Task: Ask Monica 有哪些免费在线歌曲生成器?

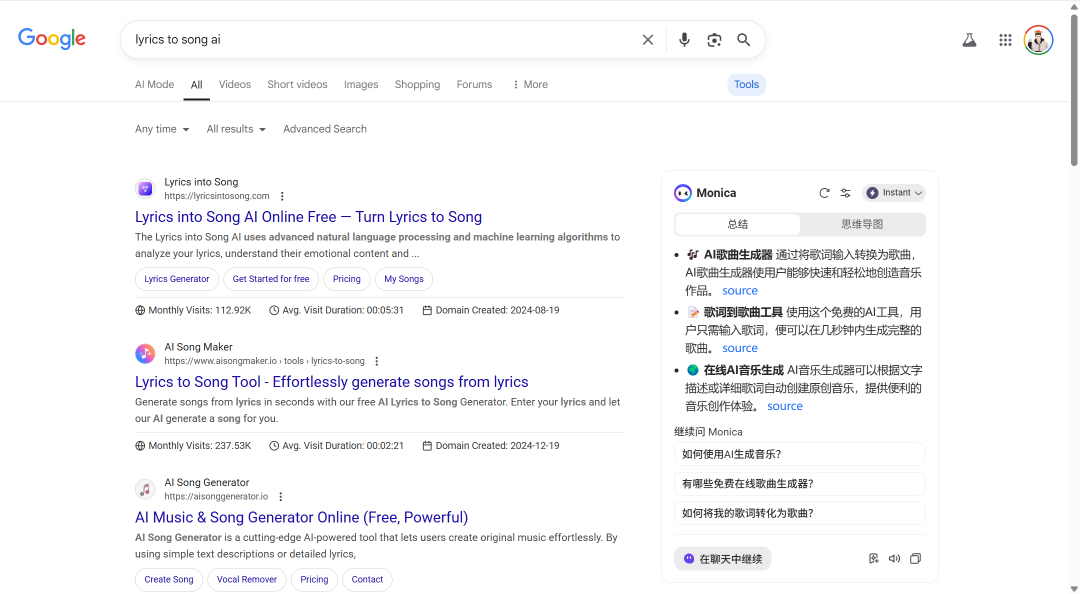Action: click(x=800, y=484)
